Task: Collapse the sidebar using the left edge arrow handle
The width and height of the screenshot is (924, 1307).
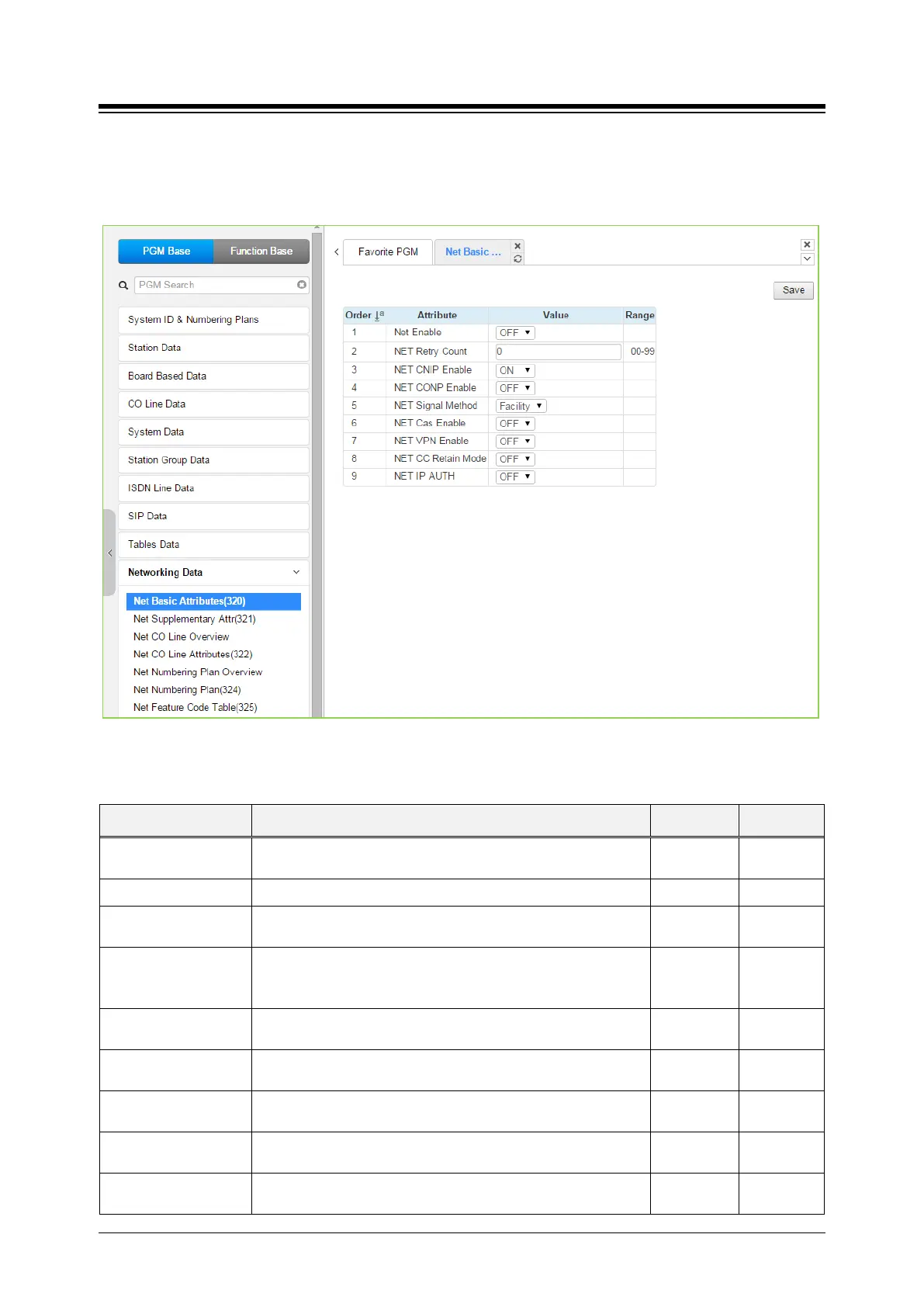Action: (109, 553)
